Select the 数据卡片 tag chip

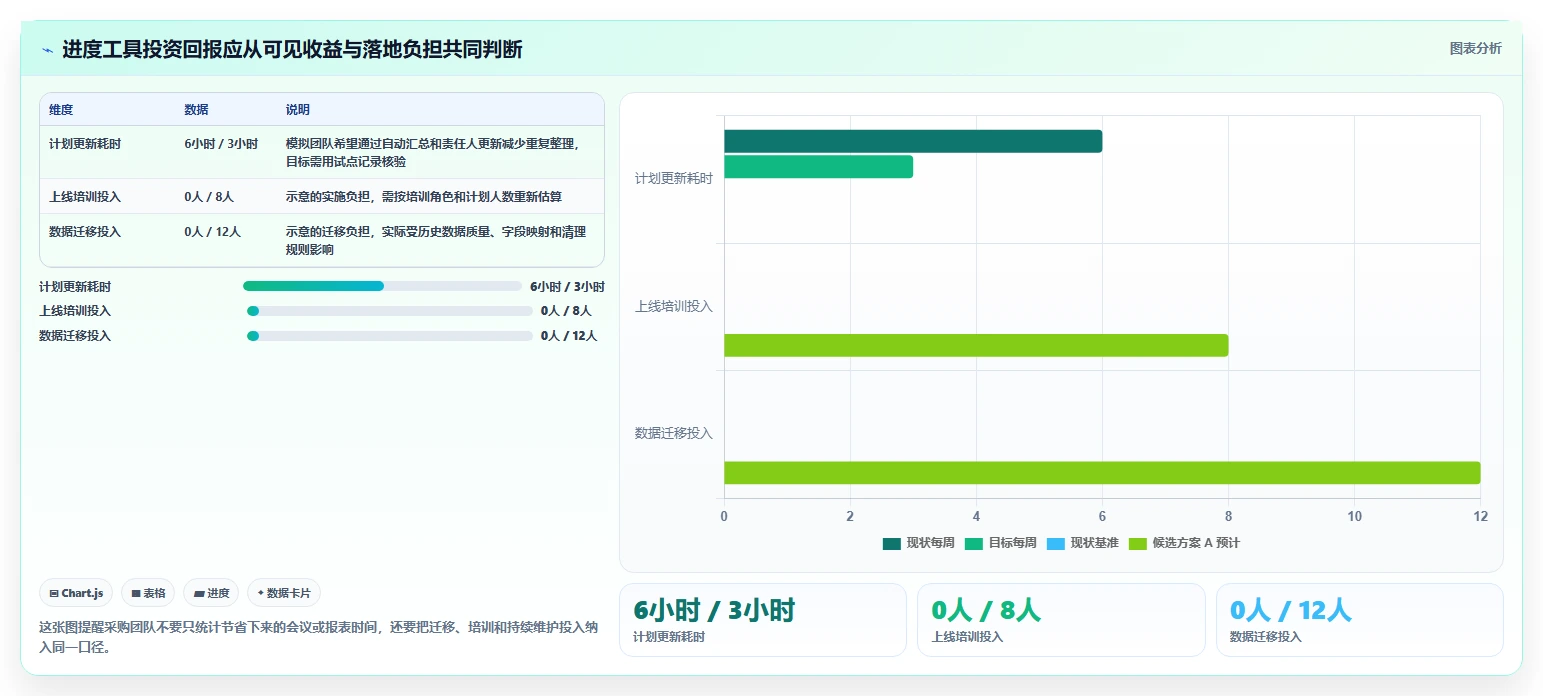coord(284,593)
